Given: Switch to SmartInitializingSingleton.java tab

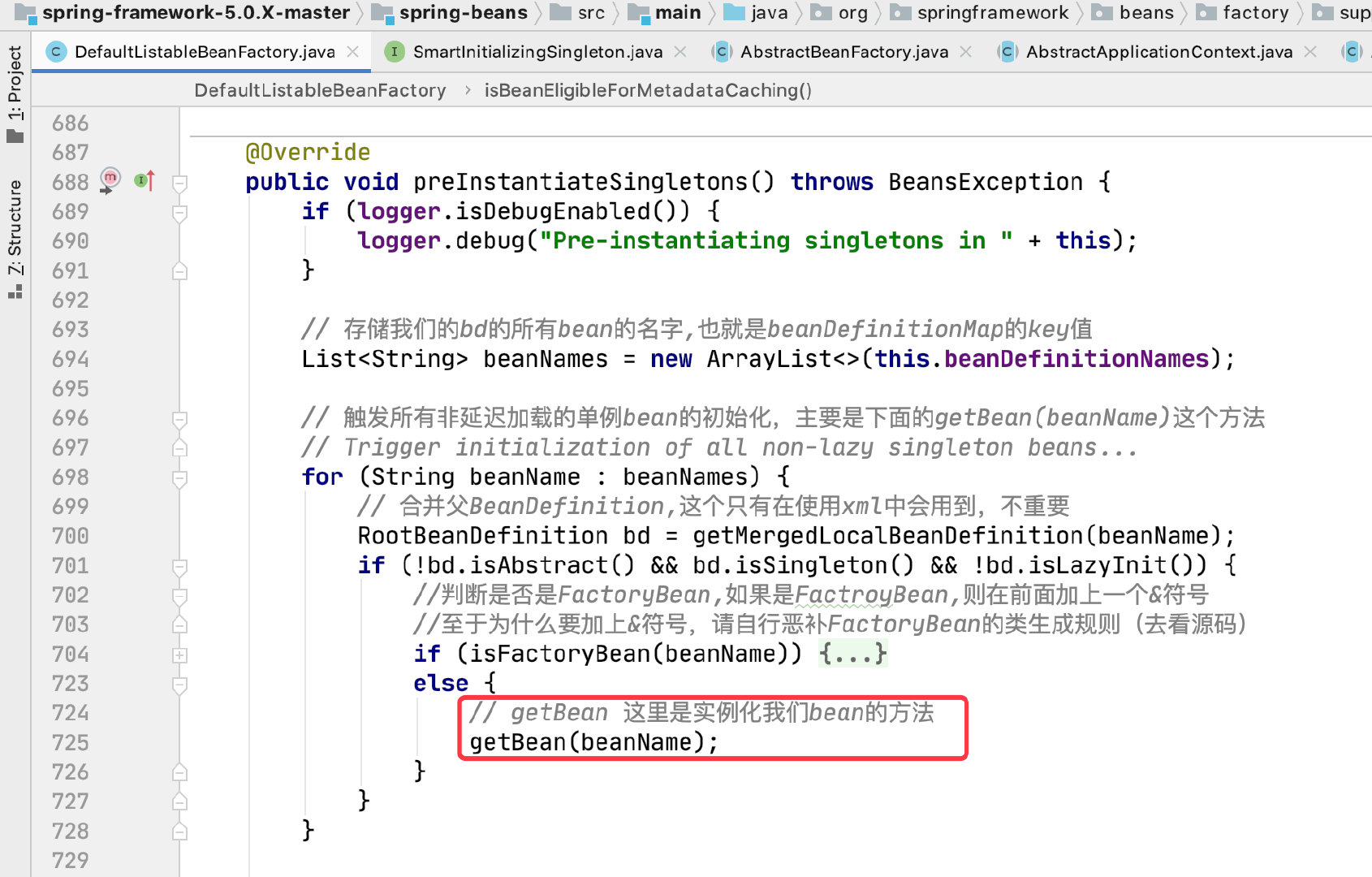Looking at the screenshot, I should coord(537,52).
